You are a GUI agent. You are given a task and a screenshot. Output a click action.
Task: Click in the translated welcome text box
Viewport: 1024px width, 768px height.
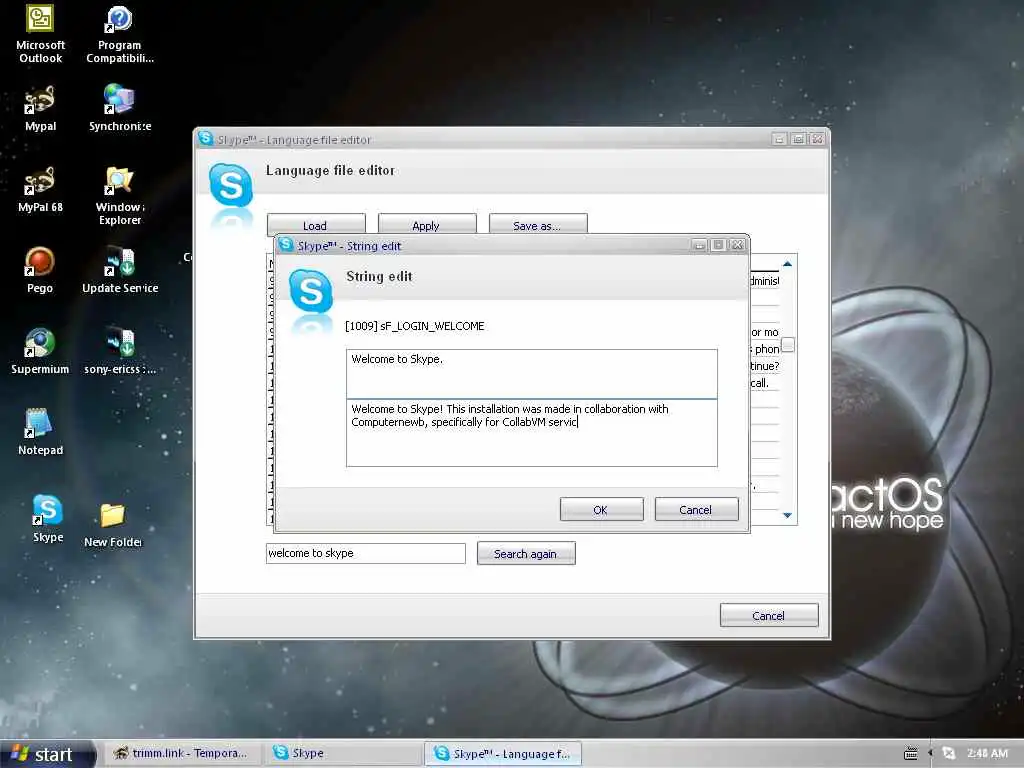pyautogui.click(x=532, y=432)
